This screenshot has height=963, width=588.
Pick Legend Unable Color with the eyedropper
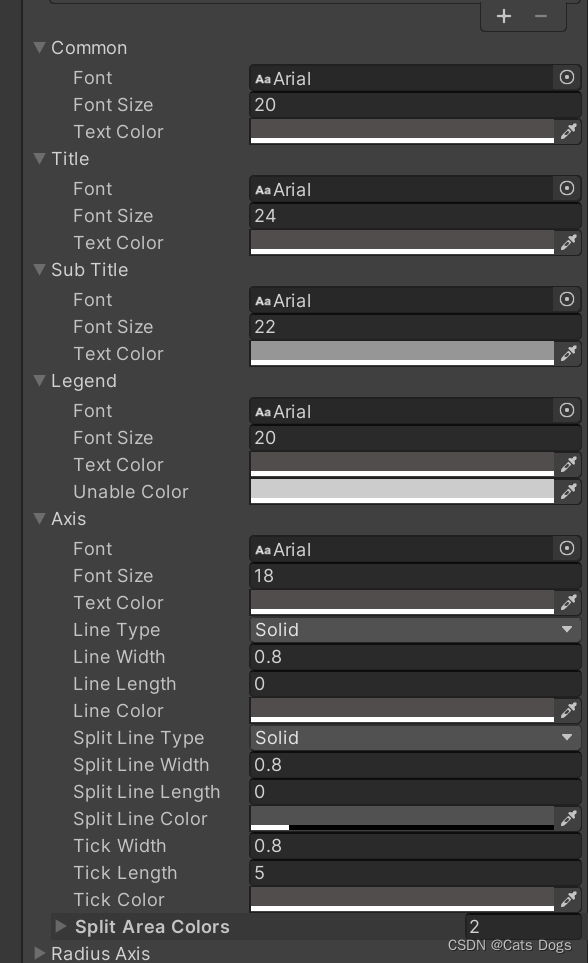tap(569, 491)
